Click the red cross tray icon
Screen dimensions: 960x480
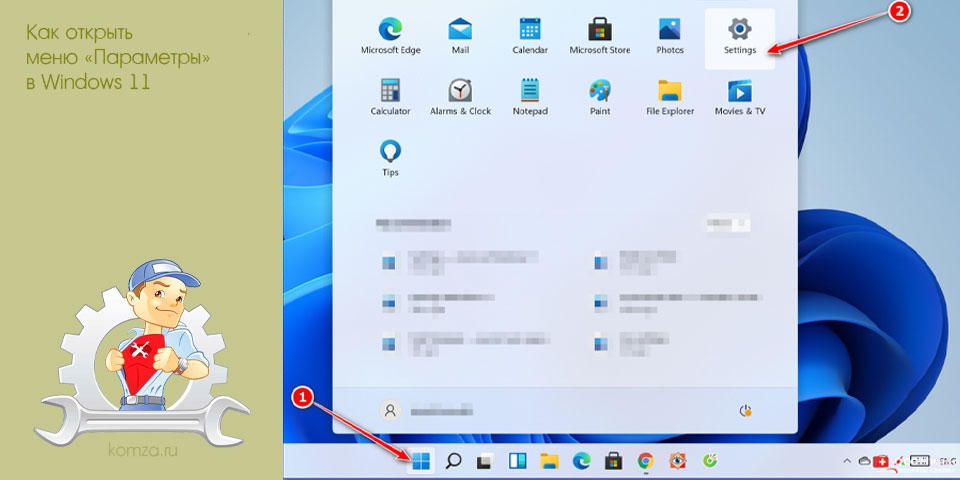(880, 461)
